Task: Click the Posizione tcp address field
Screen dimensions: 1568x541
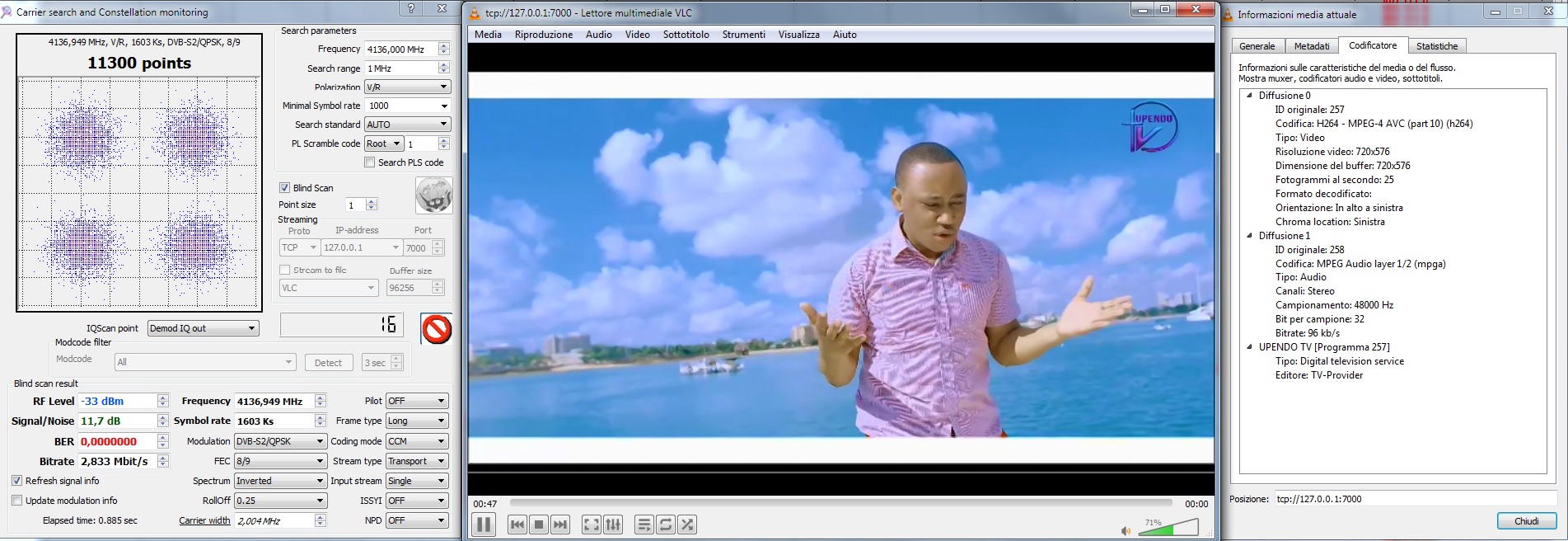Action: pyautogui.click(x=1415, y=499)
